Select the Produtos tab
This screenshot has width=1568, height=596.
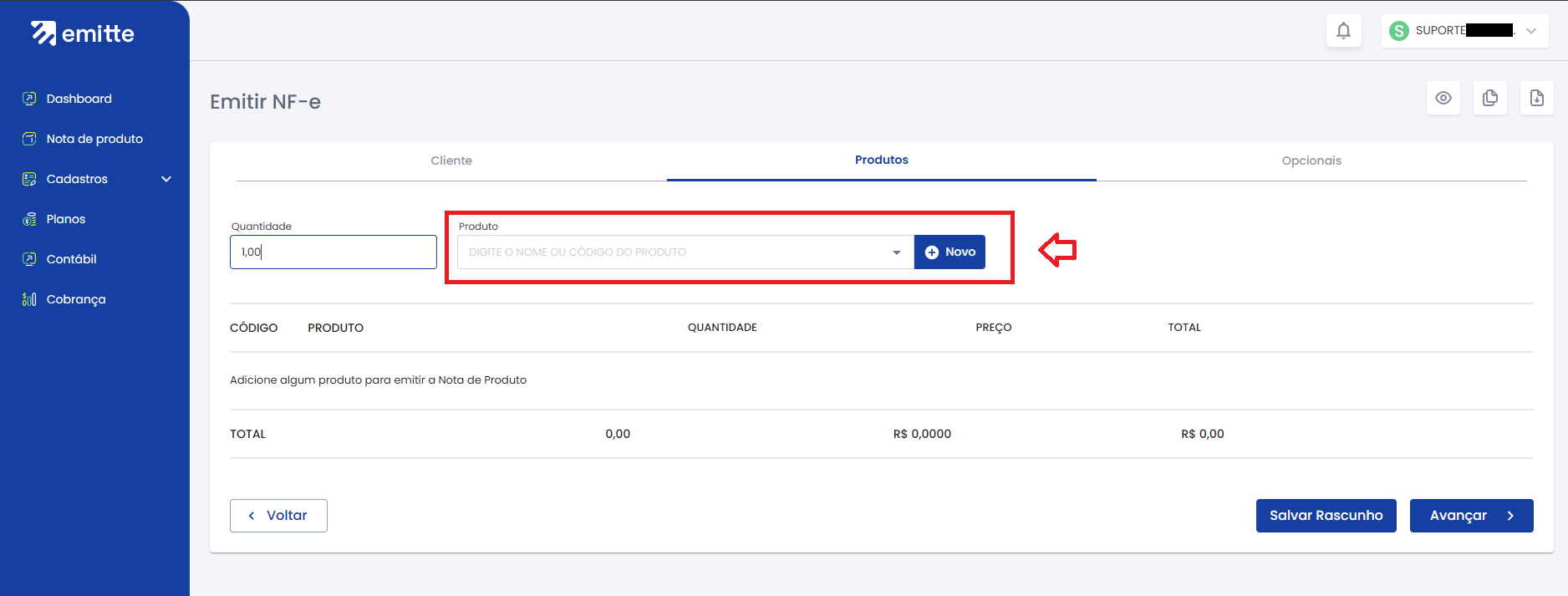tap(881, 160)
